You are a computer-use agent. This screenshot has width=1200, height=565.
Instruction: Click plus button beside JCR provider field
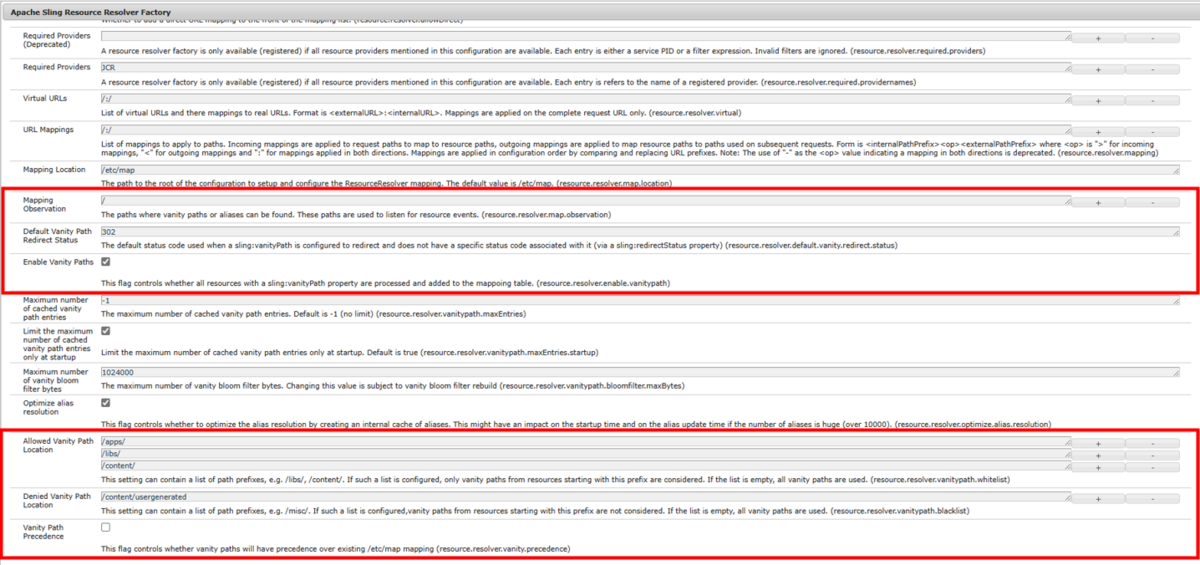(1098, 70)
